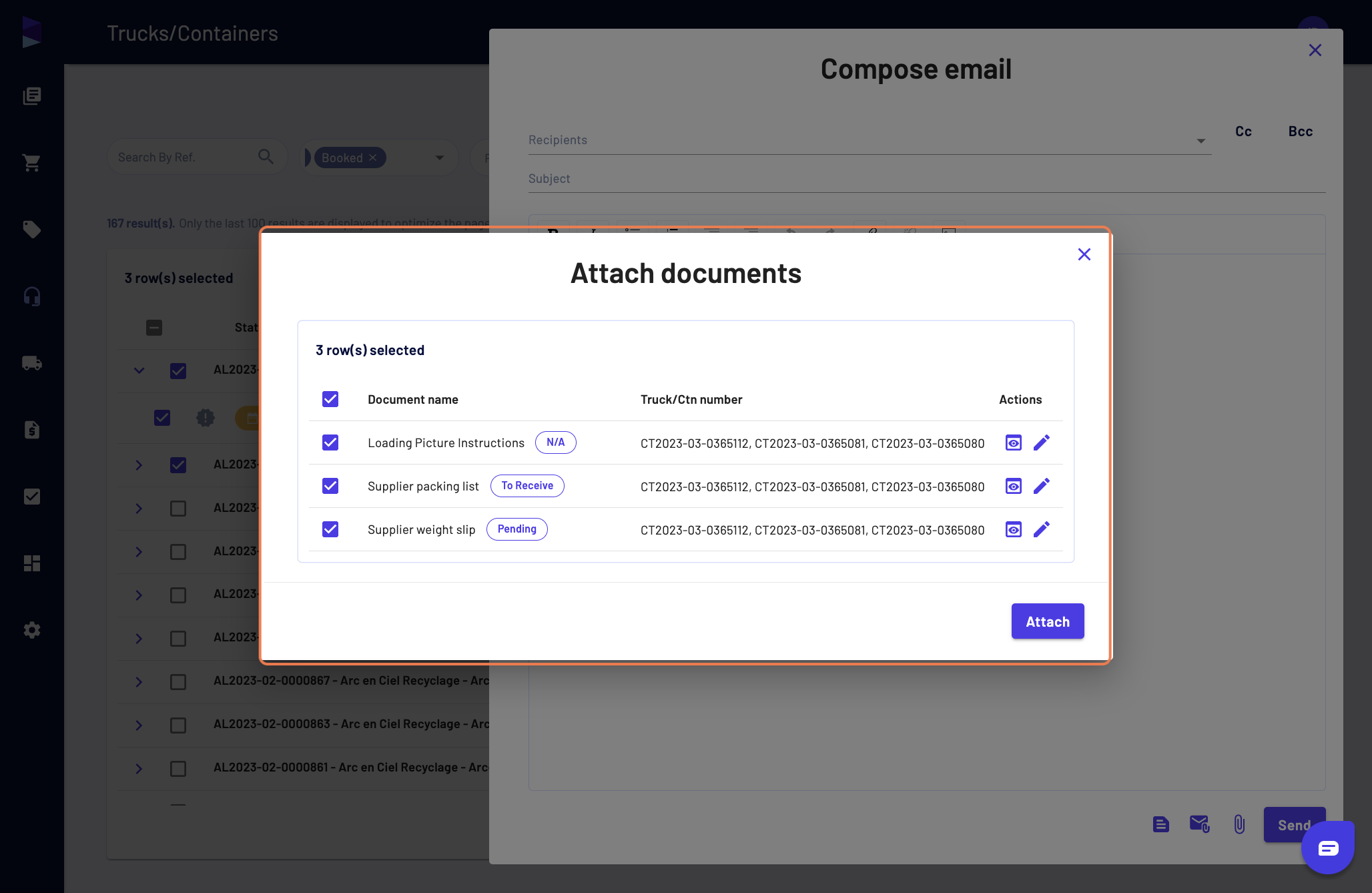Click the document template icon in Compose email footer

click(x=1161, y=825)
